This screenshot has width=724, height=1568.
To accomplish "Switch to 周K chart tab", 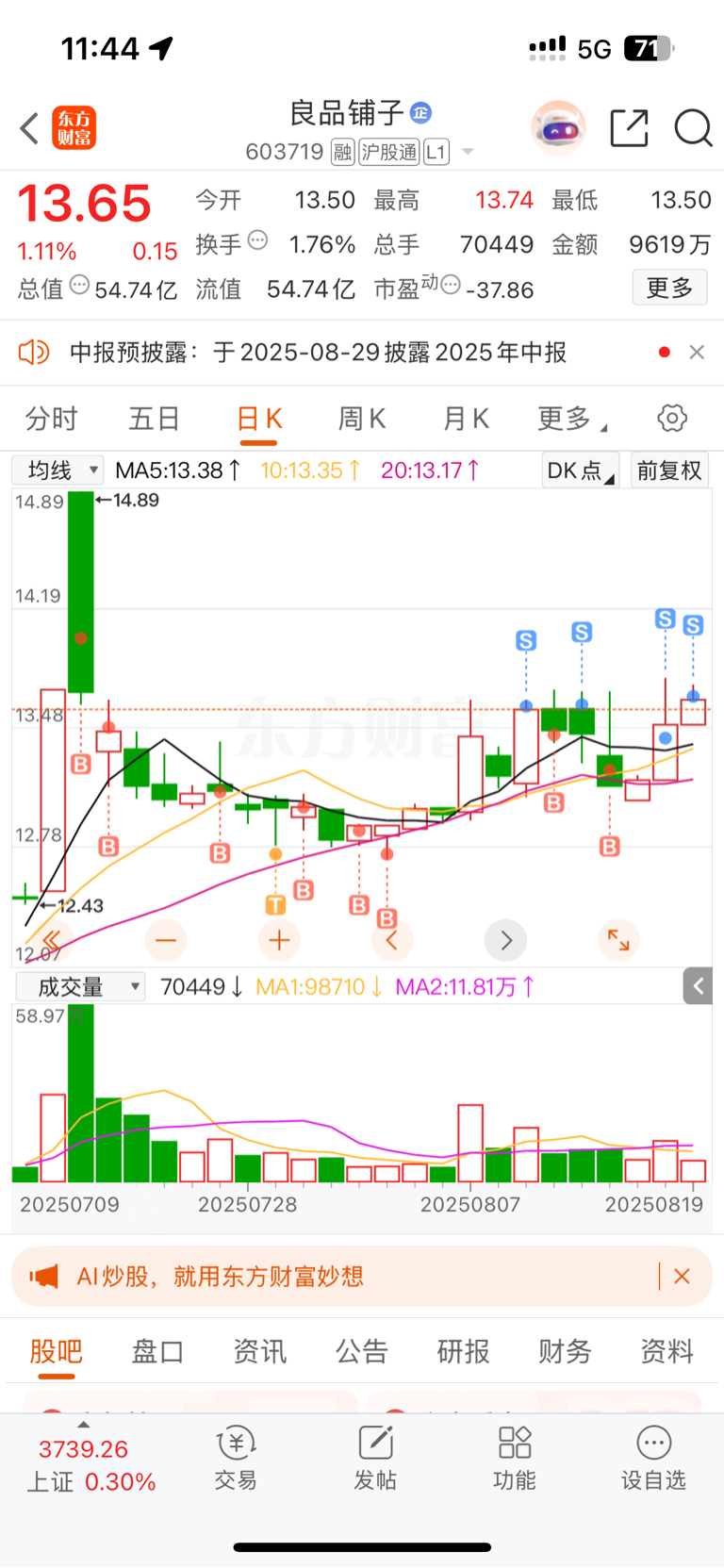I will click(362, 419).
